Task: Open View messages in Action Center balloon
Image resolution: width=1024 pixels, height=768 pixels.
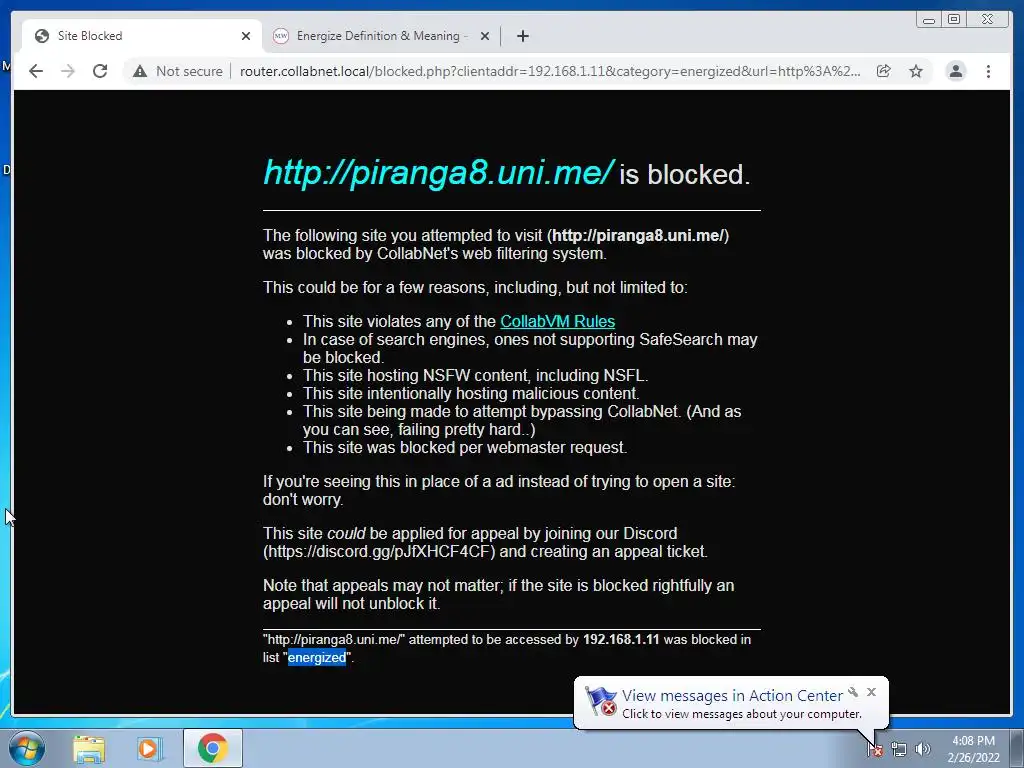Action: coord(732,696)
